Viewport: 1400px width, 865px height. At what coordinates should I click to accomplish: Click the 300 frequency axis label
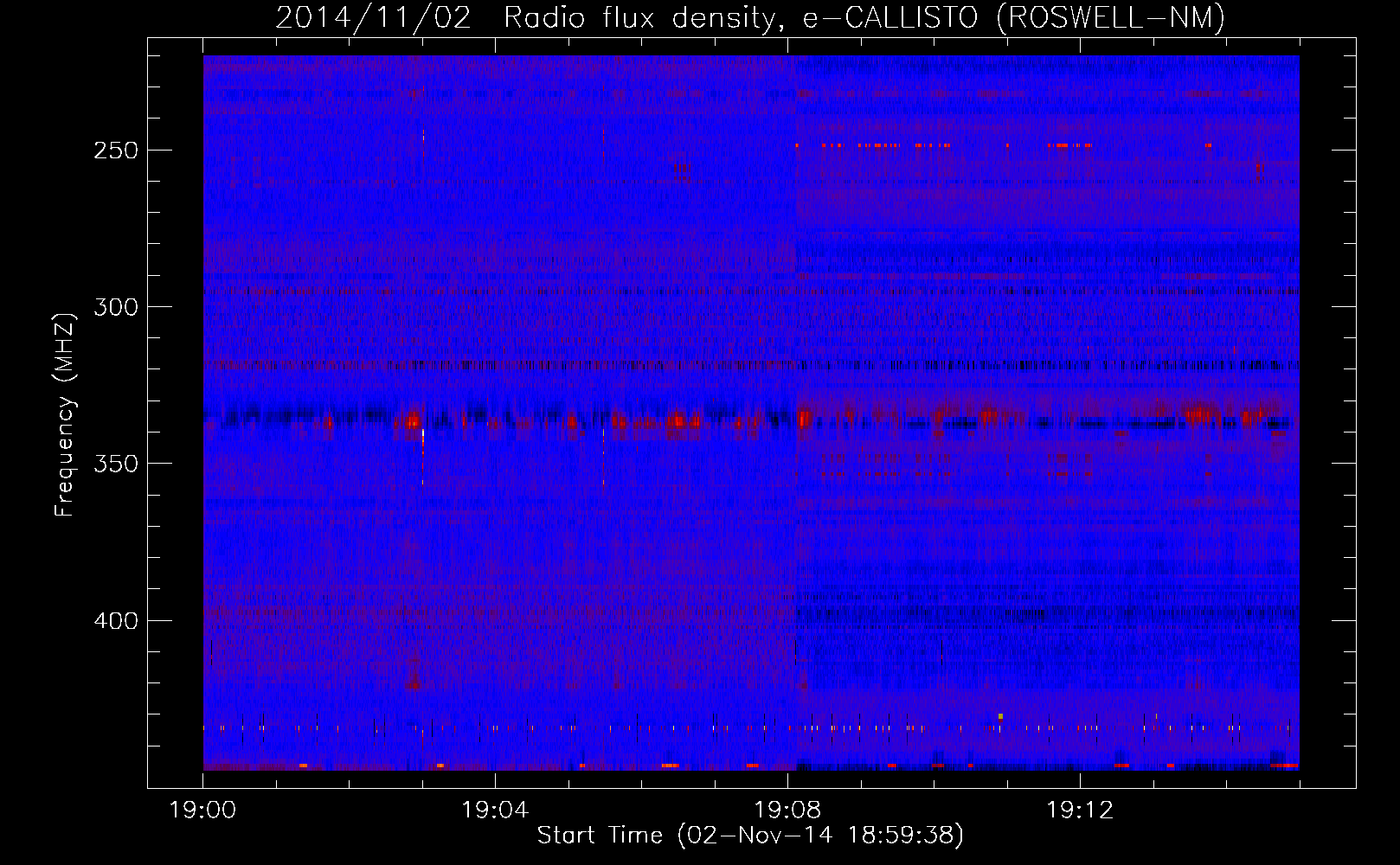(x=116, y=307)
